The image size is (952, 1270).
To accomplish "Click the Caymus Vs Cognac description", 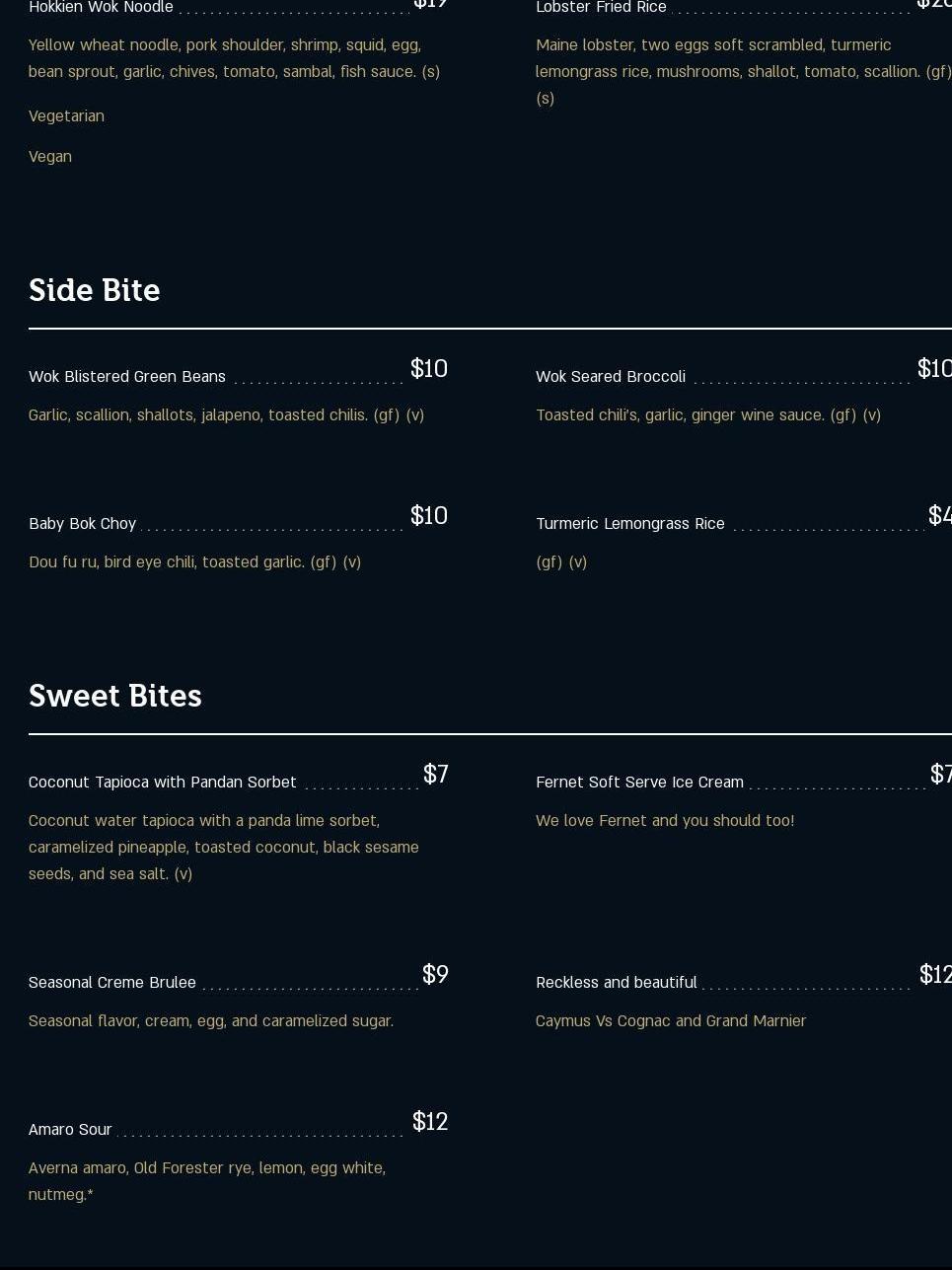I will pyautogui.click(x=671, y=1021).
